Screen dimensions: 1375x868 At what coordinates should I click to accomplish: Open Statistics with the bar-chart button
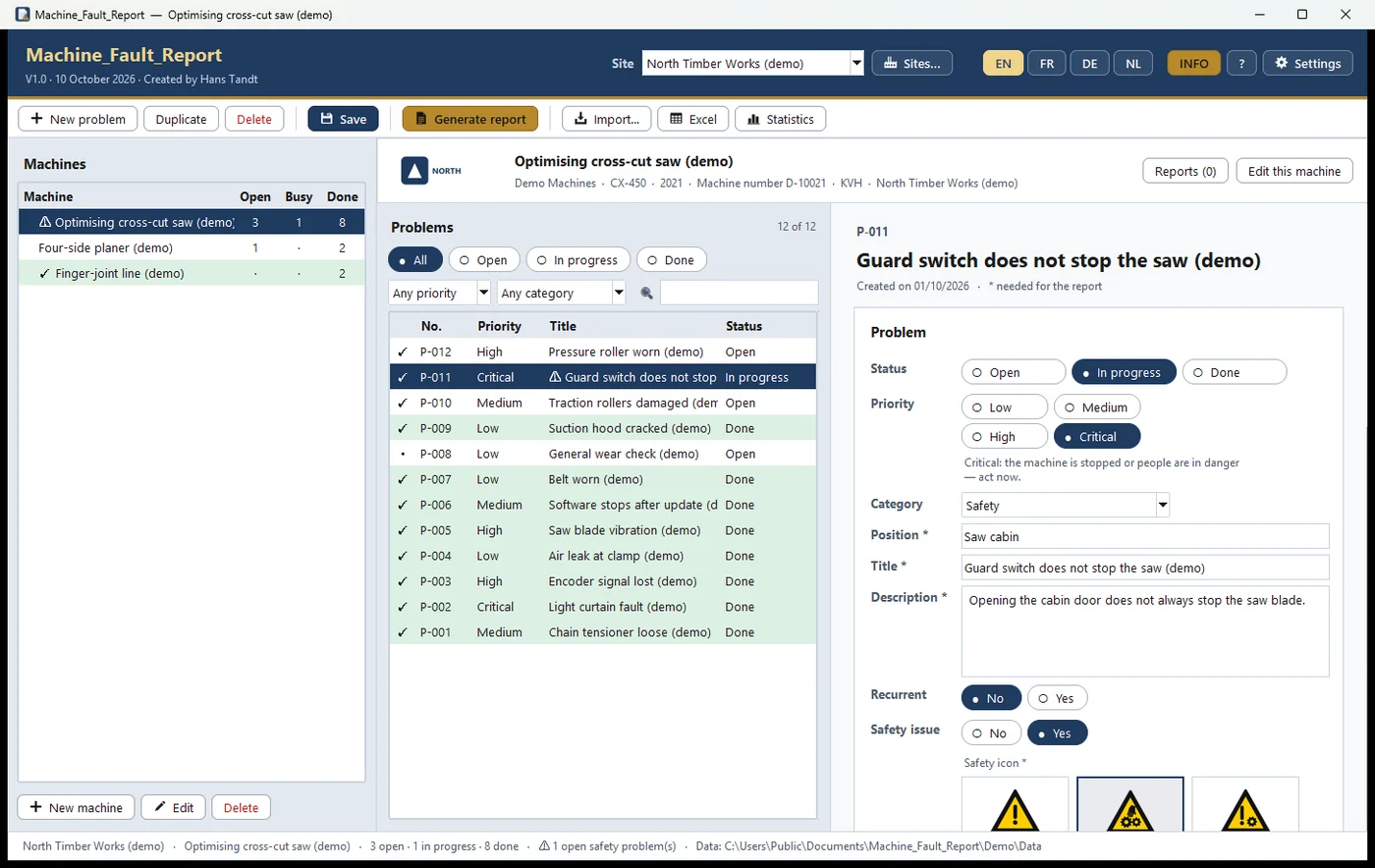[780, 119]
